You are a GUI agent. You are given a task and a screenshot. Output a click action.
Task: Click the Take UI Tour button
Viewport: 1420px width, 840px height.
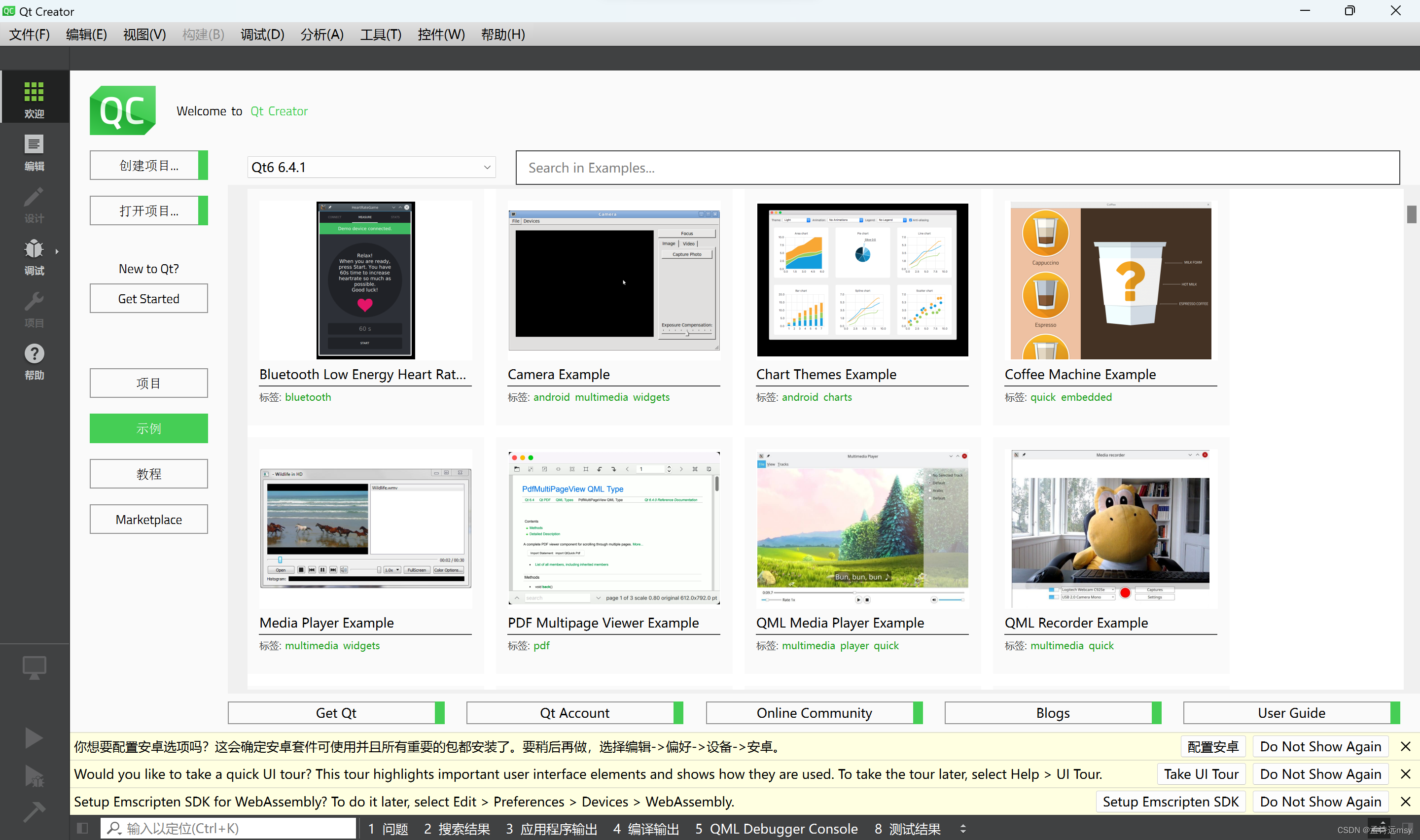coord(1201,774)
